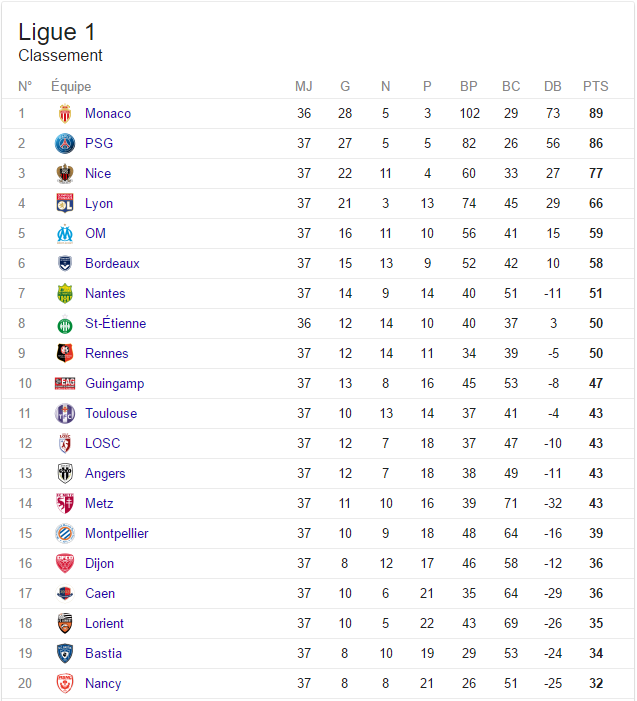Open the Dijon team page link

pos(99,563)
